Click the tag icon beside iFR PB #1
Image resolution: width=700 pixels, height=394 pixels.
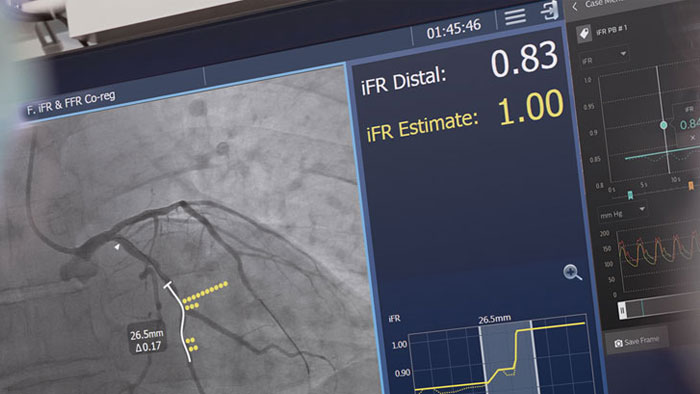pyautogui.click(x=583, y=33)
